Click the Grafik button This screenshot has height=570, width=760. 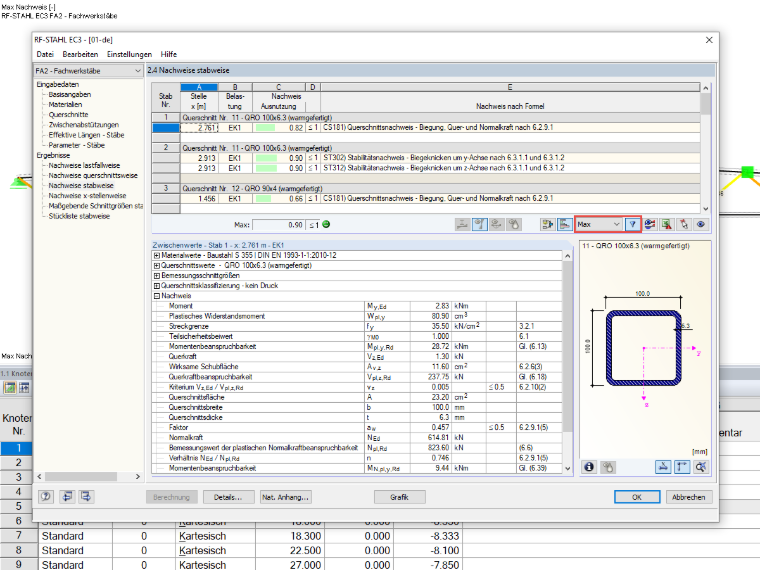tap(400, 497)
